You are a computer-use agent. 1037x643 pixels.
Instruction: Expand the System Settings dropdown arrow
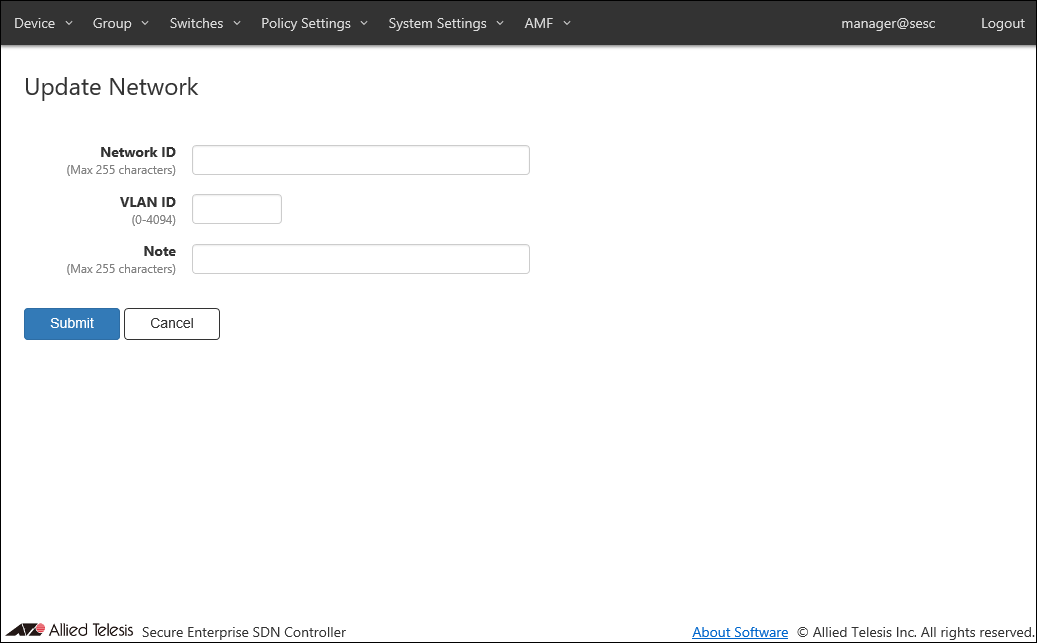500,23
